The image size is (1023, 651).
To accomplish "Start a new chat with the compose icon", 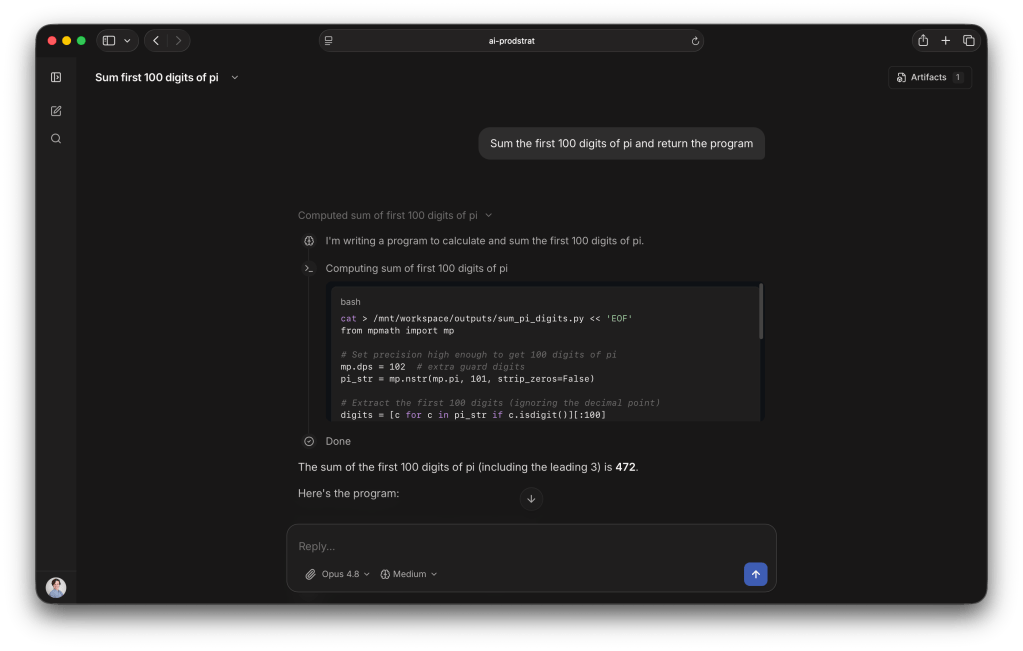I will pos(56,111).
